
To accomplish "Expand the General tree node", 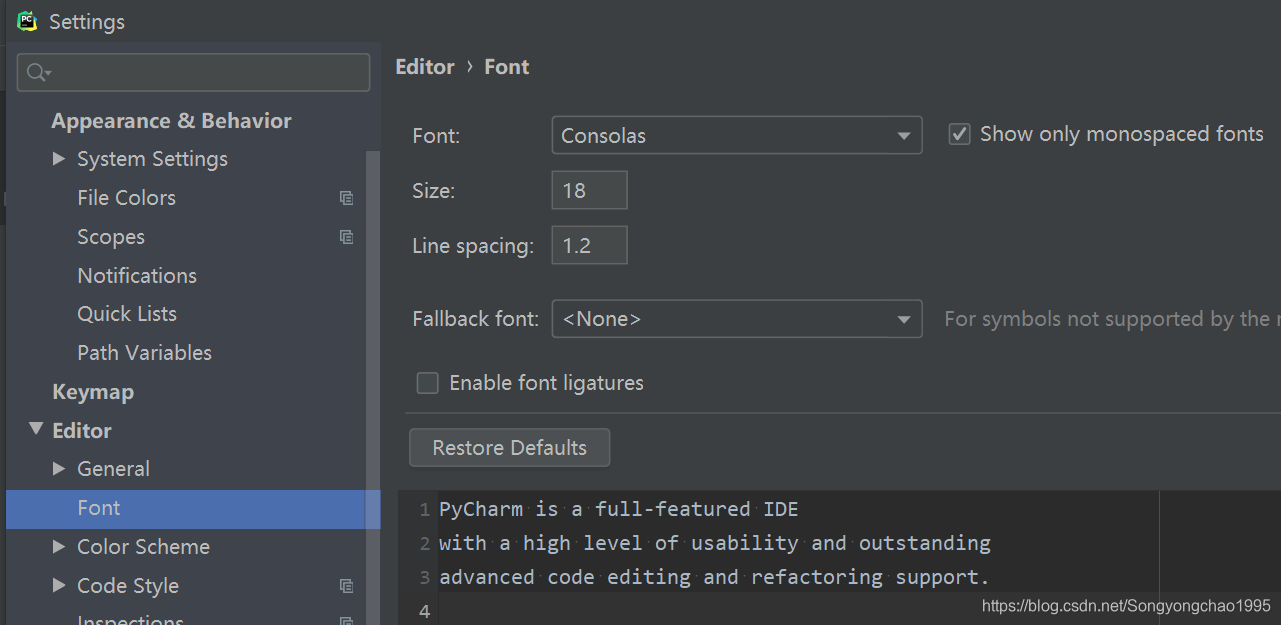I will (x=59, y=468).
